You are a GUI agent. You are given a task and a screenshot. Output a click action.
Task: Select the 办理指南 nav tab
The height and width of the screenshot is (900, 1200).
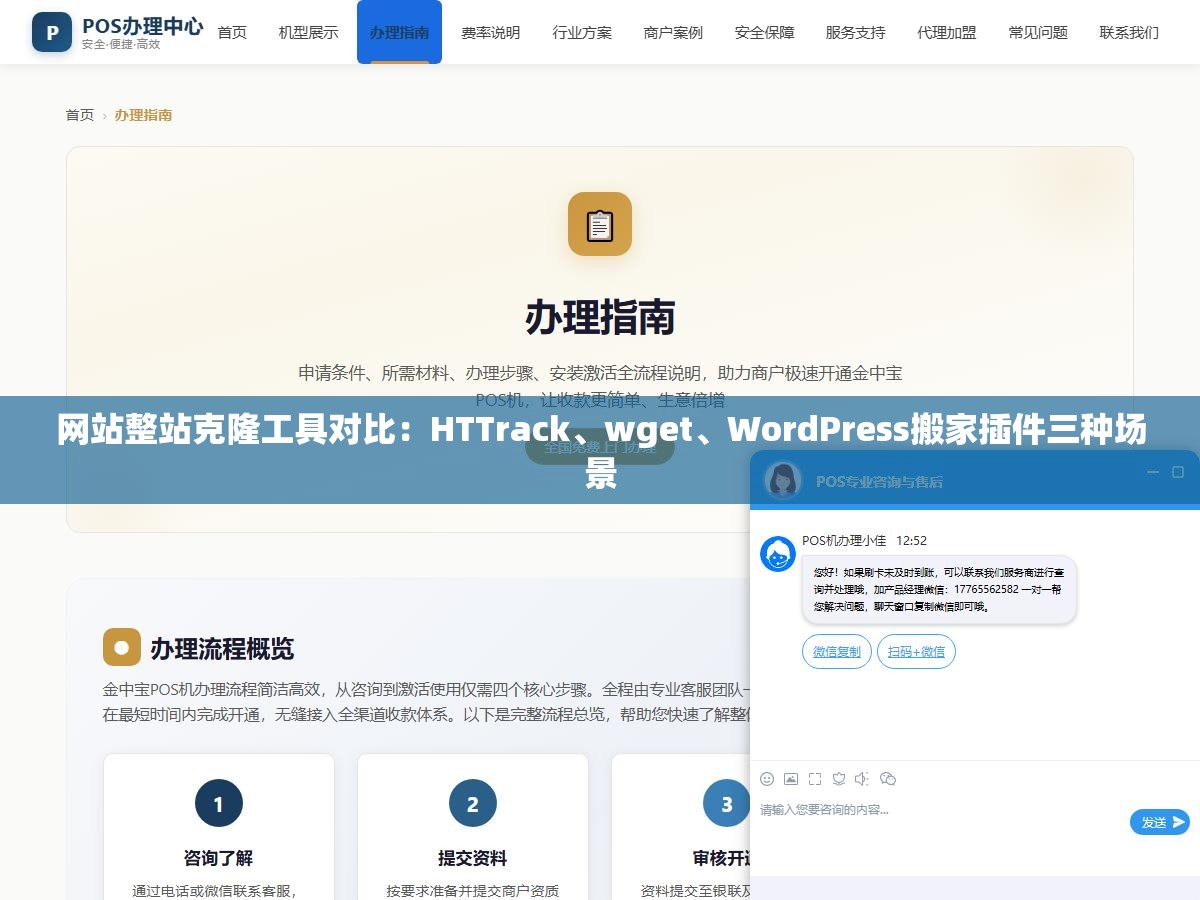(x=399, y=32)
